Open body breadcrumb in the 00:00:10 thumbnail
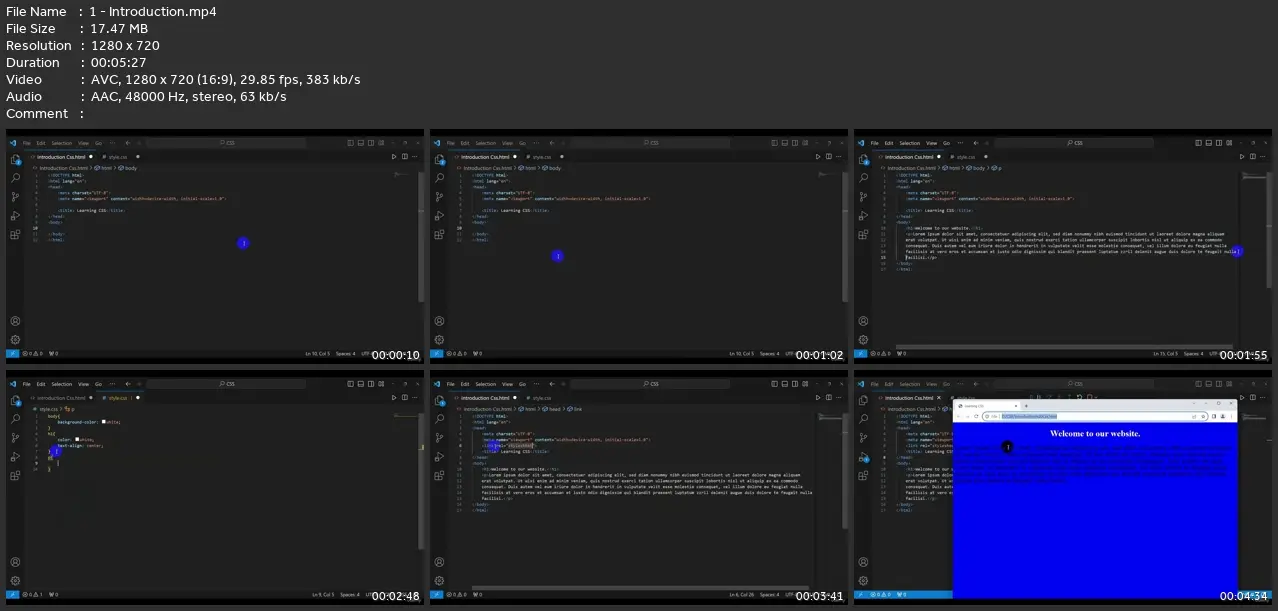 (x=128, y=168)
